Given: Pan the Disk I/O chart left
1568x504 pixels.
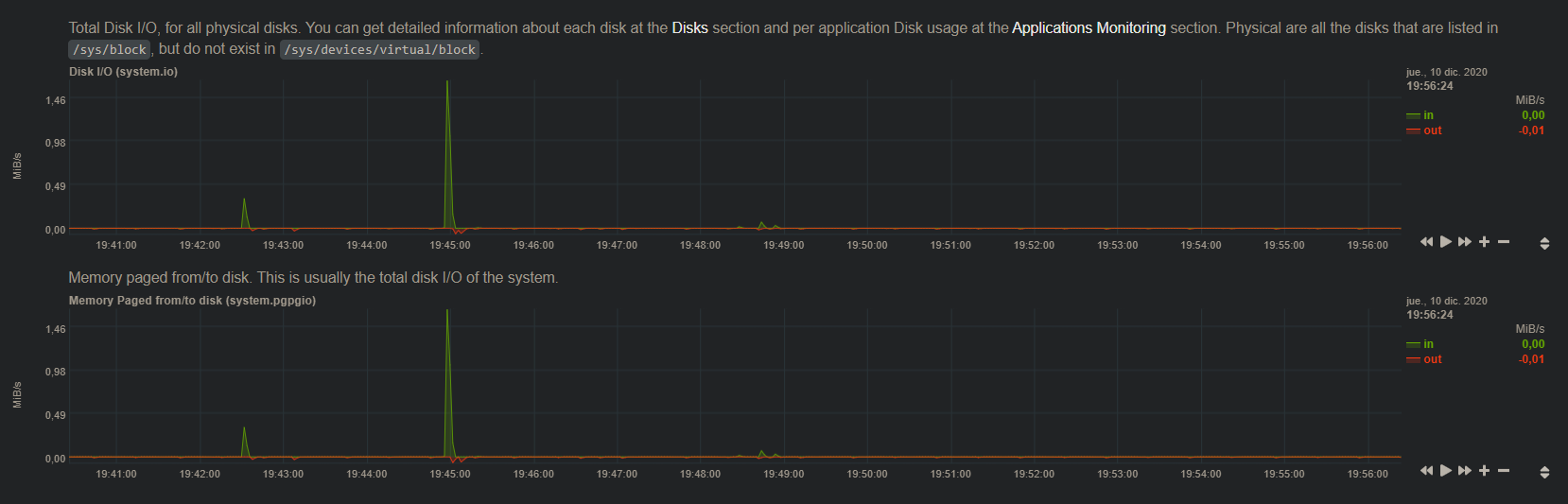Looking at the screenshot, I should click(1426, 242).
